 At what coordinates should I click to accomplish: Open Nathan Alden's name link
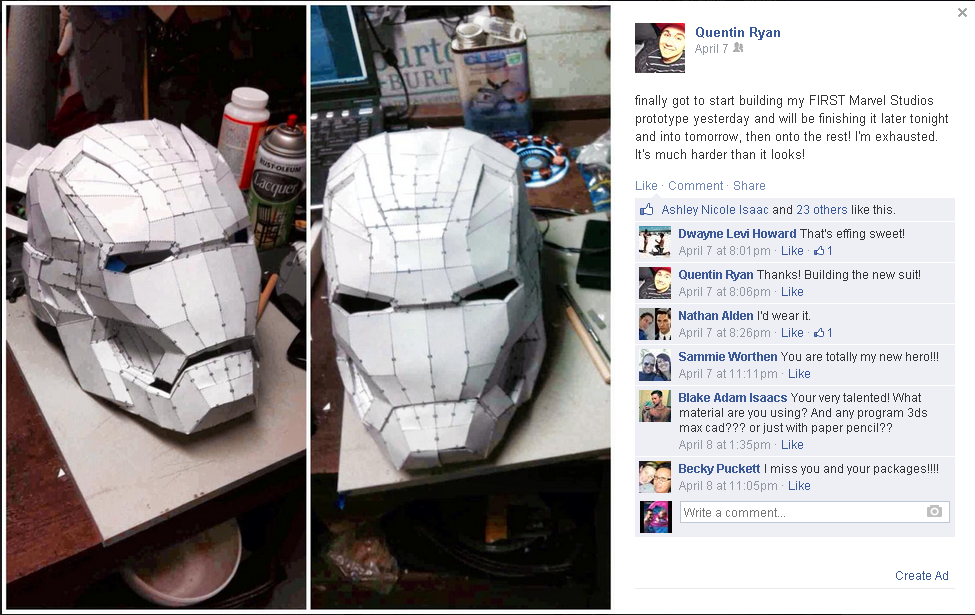point(716,315)
